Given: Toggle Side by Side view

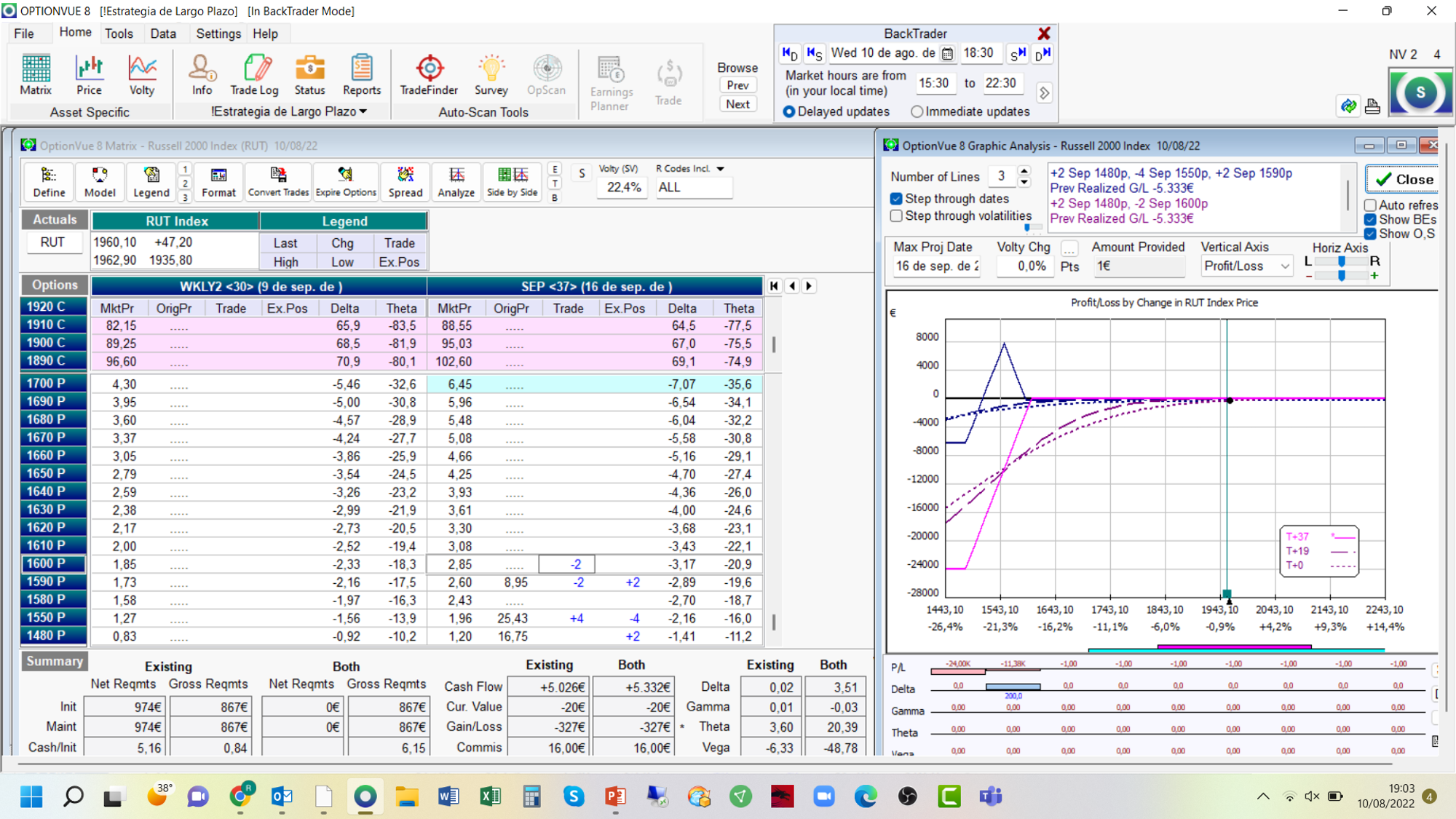Looking at the screenshot, I should 512,182.
